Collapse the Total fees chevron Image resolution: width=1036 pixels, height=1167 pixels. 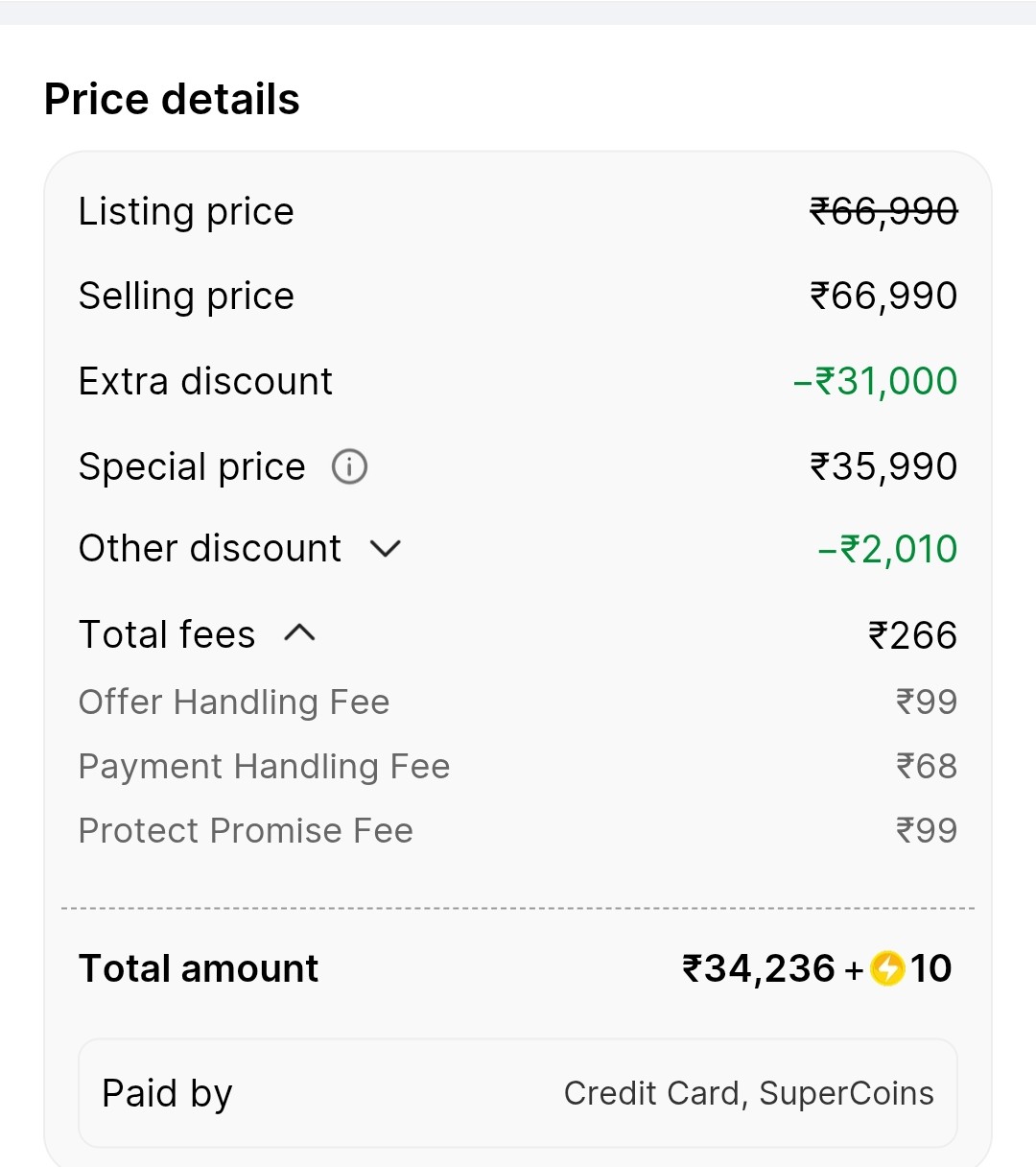299,633
